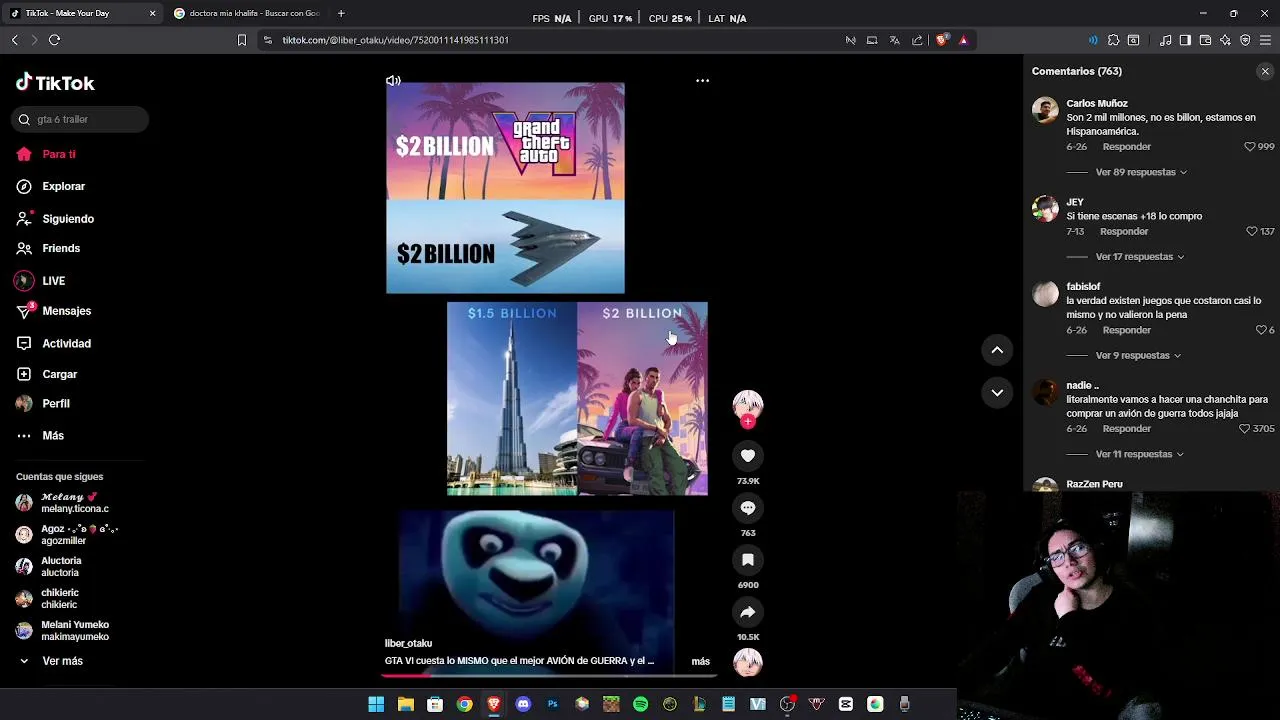Click the browser address bar URL
Image resolution: width=1280 pixels, height=720 pixels.
(395, 40)
